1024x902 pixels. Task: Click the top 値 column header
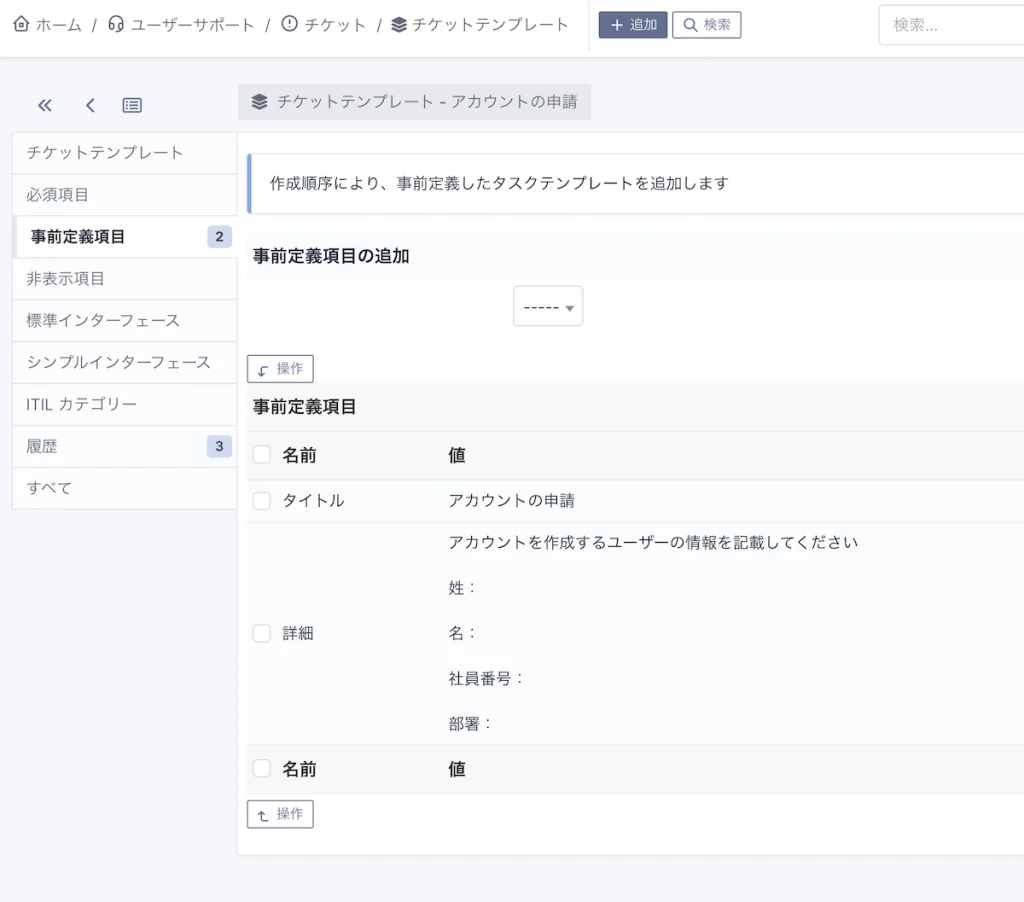click(456, 455)
